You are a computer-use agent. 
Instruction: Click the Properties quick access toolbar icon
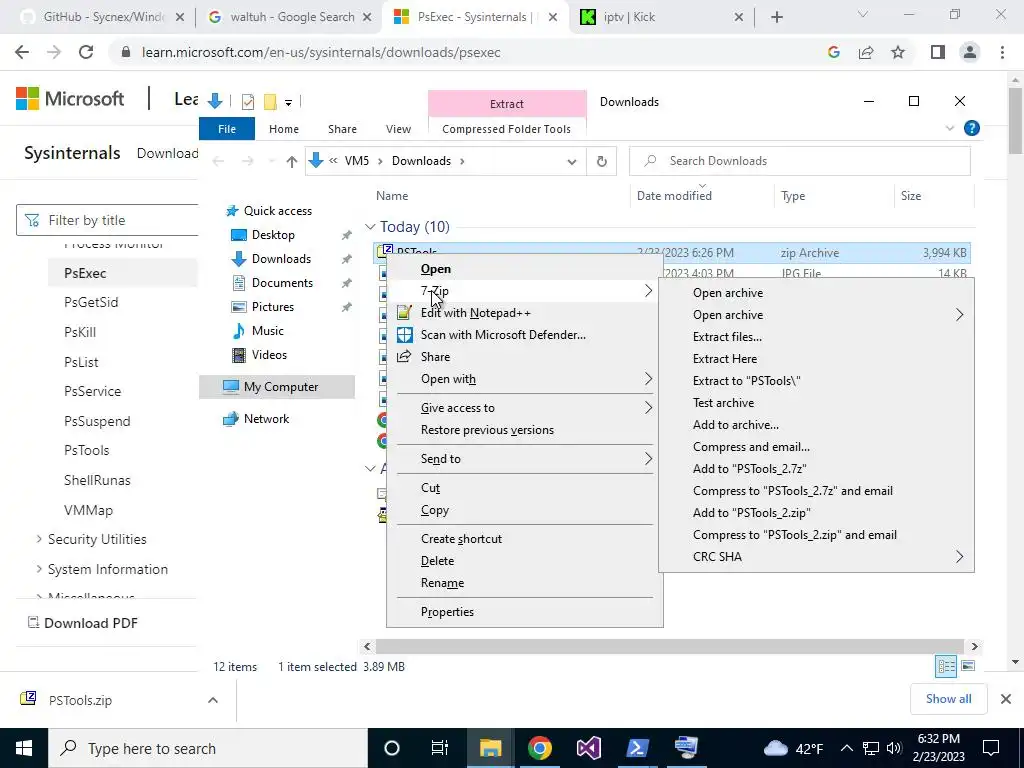click(x=248, y=101)
